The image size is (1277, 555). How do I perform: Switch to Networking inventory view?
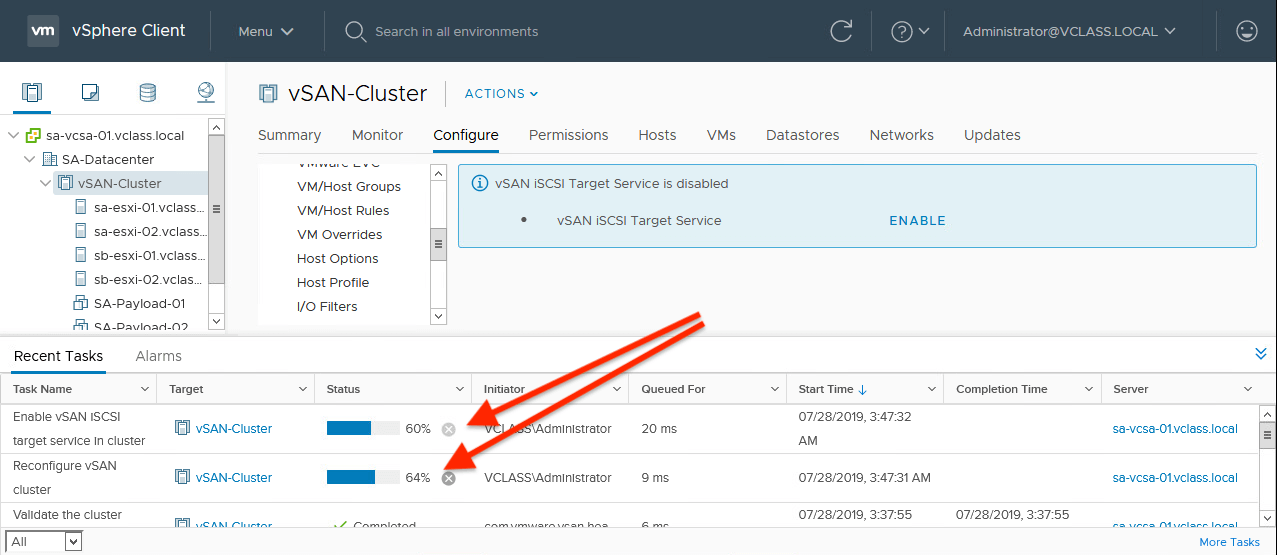(205, 93)
